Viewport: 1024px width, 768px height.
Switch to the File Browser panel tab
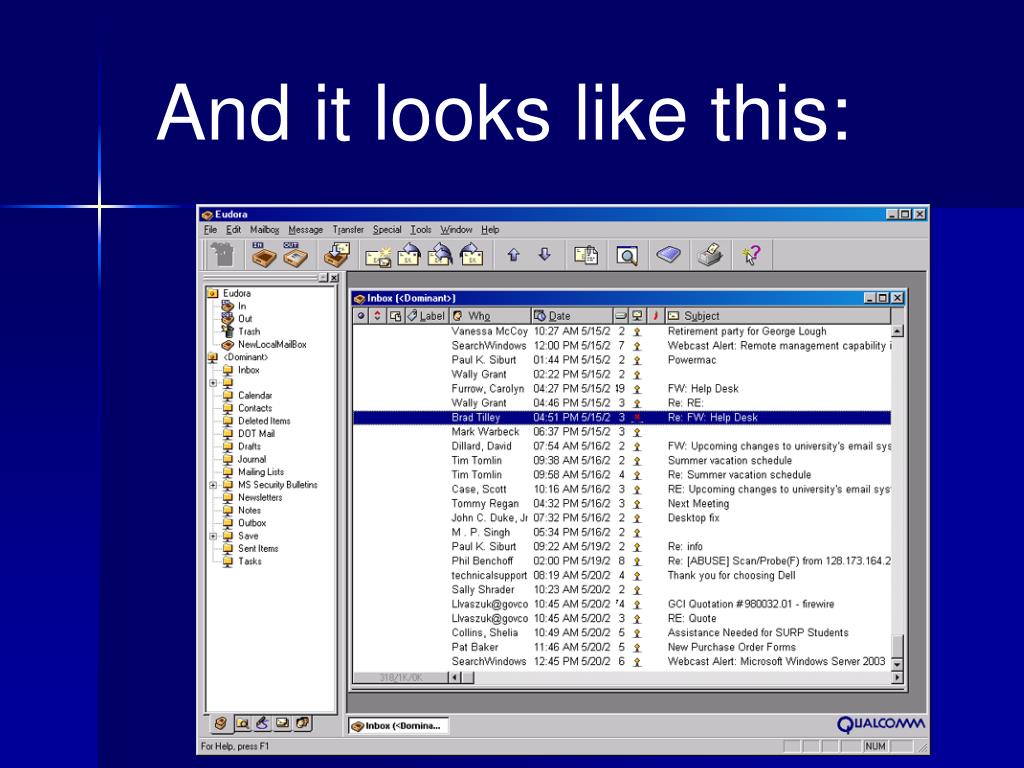(242, 723)
